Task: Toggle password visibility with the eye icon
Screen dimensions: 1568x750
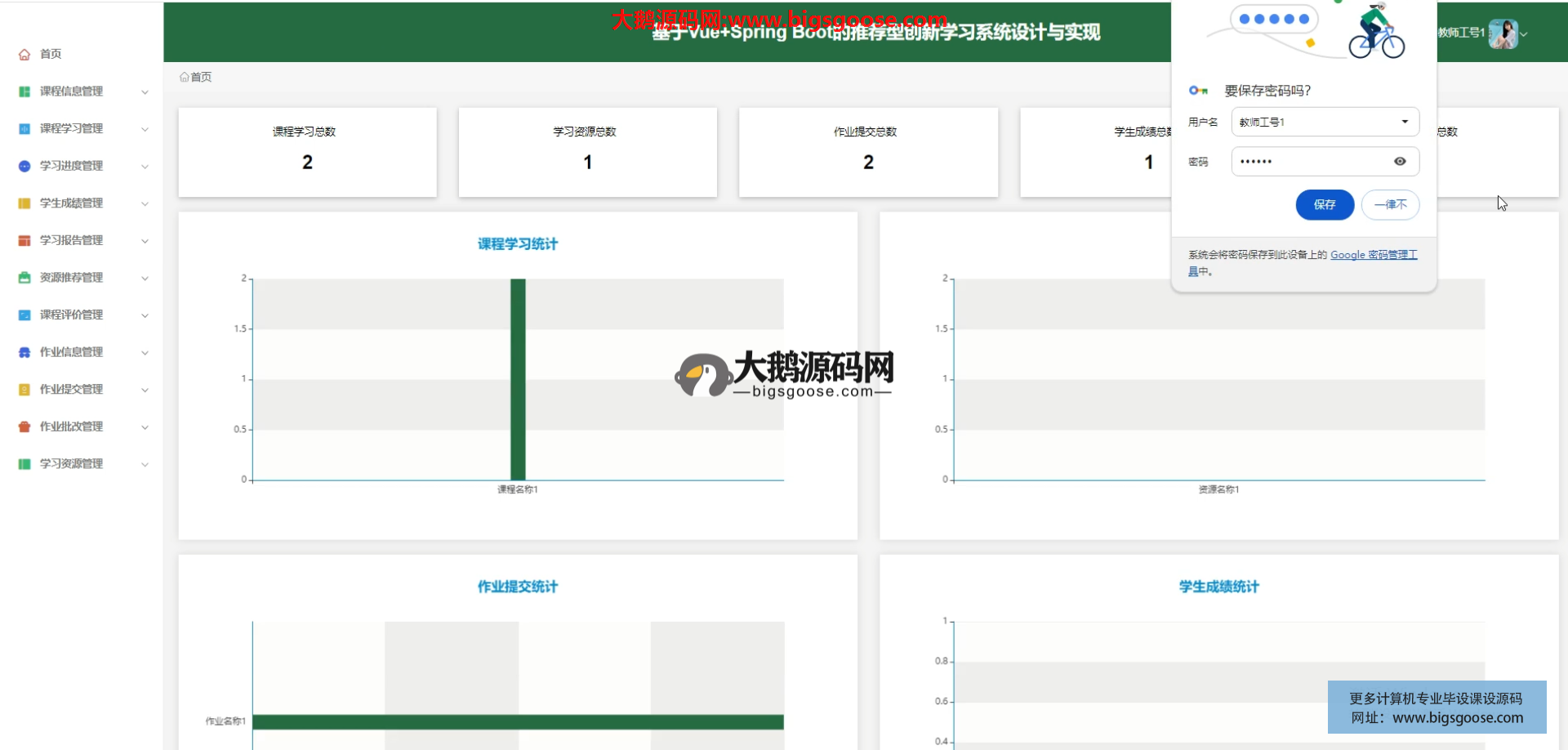Action: point(1400,162)
